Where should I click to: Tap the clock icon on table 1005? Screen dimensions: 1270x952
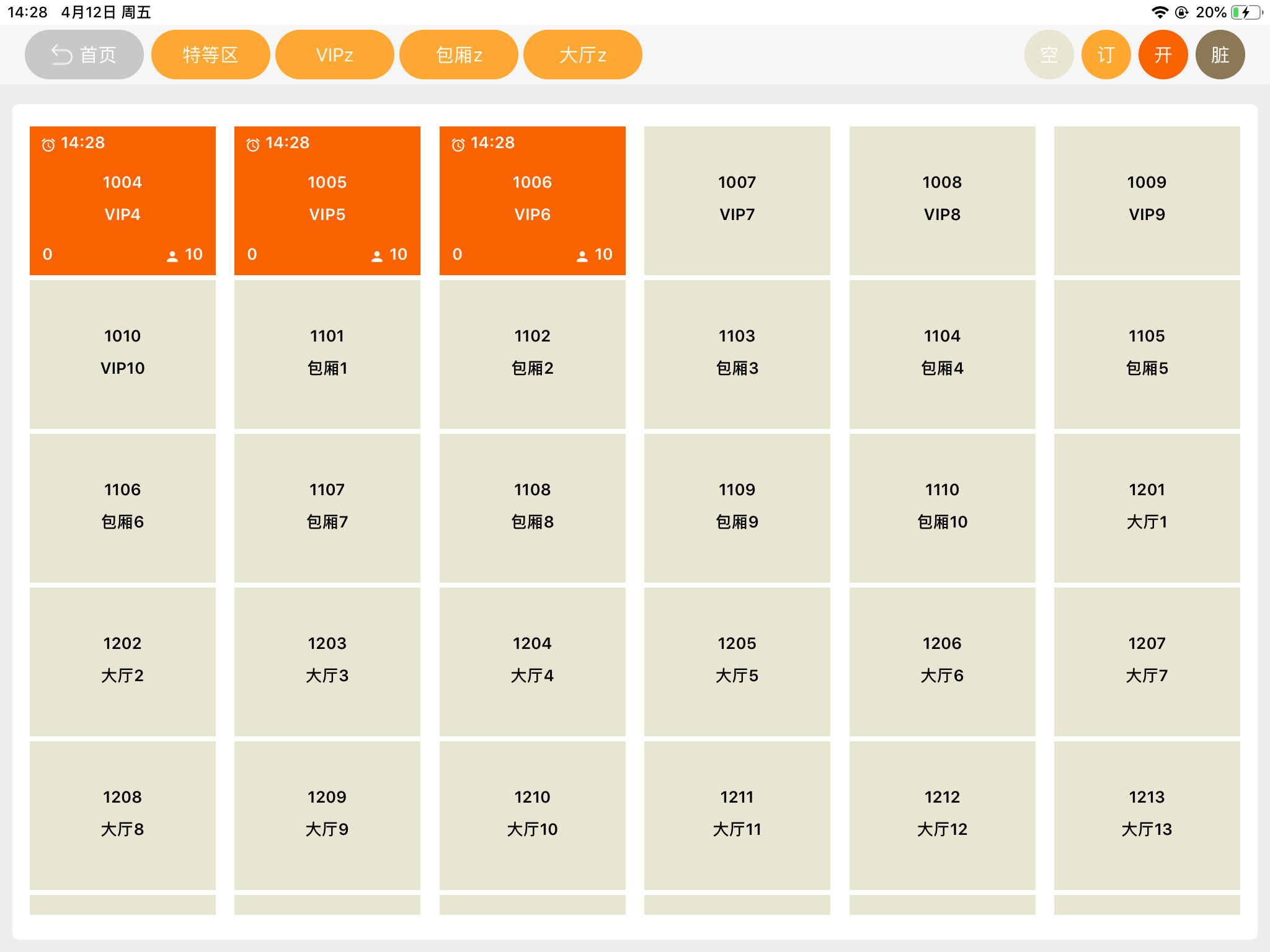coord(253,144)
